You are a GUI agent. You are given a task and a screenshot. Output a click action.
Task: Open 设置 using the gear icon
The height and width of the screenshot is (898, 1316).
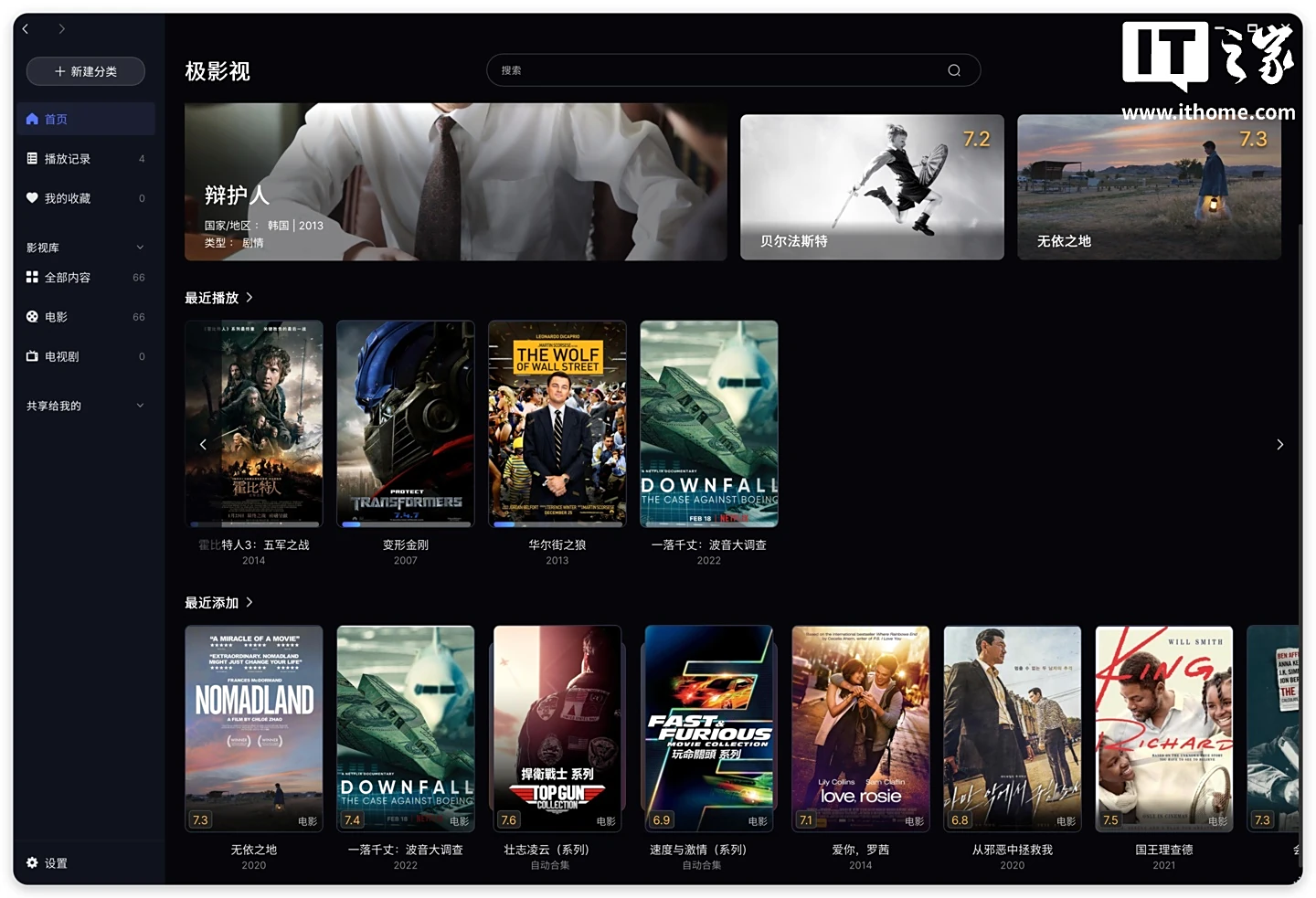(32, 862)
